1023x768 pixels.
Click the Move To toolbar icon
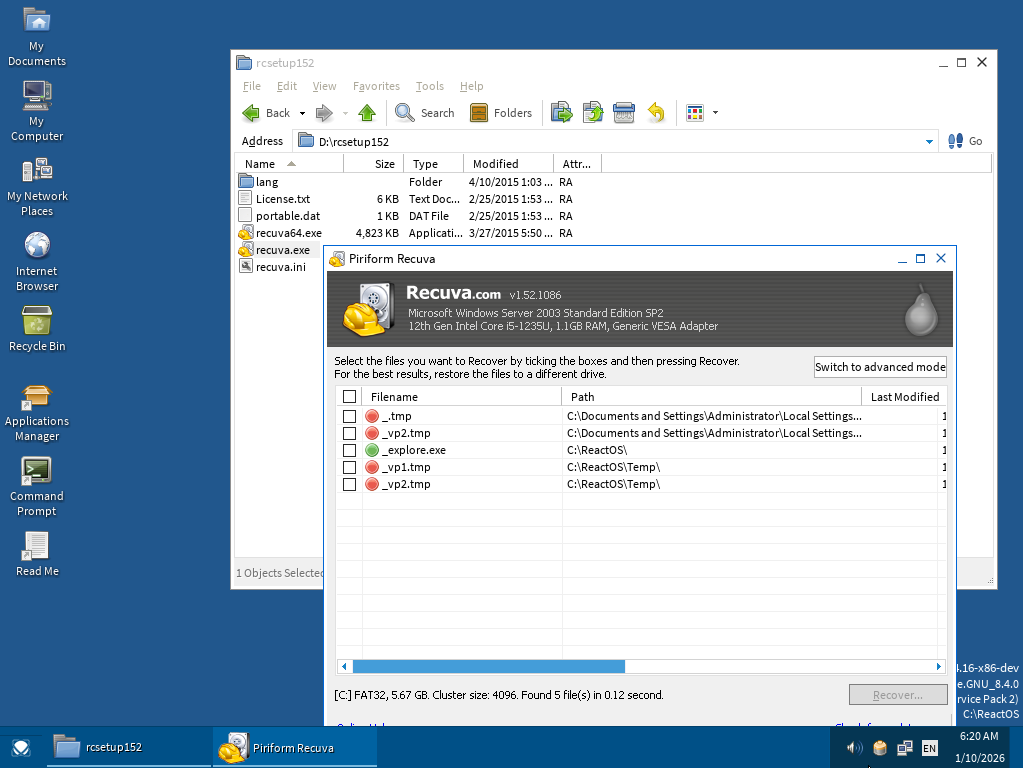(x=561, y=113)
